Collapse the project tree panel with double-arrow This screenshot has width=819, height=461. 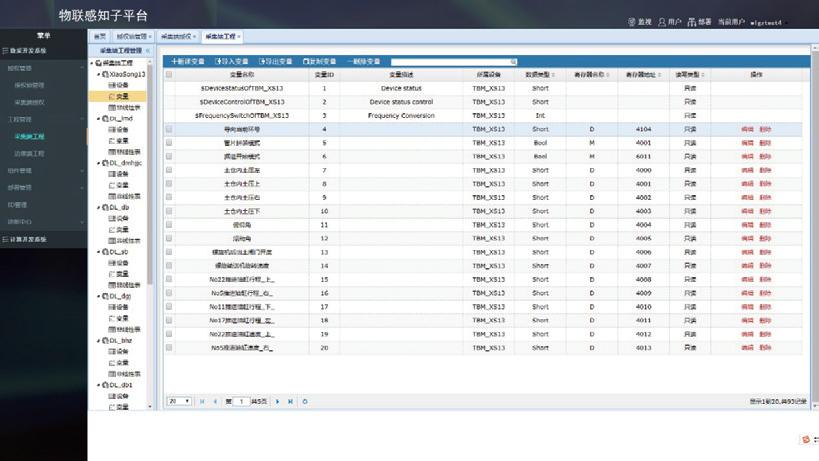[x=148, y=51]
